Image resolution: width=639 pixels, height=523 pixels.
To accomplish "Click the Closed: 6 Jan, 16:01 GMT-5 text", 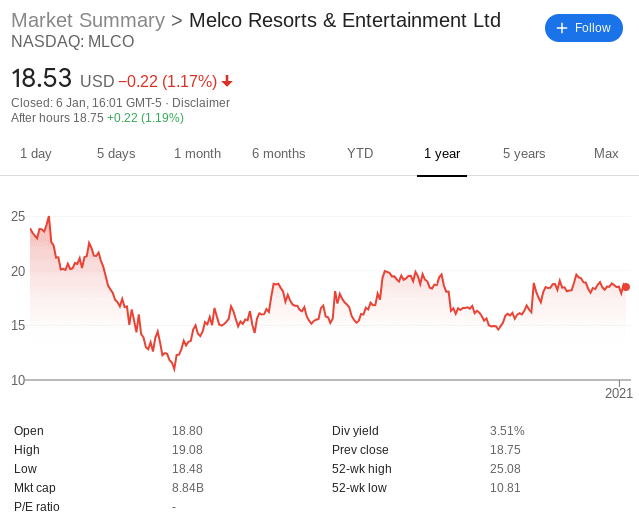I will [x=86, y=103].
